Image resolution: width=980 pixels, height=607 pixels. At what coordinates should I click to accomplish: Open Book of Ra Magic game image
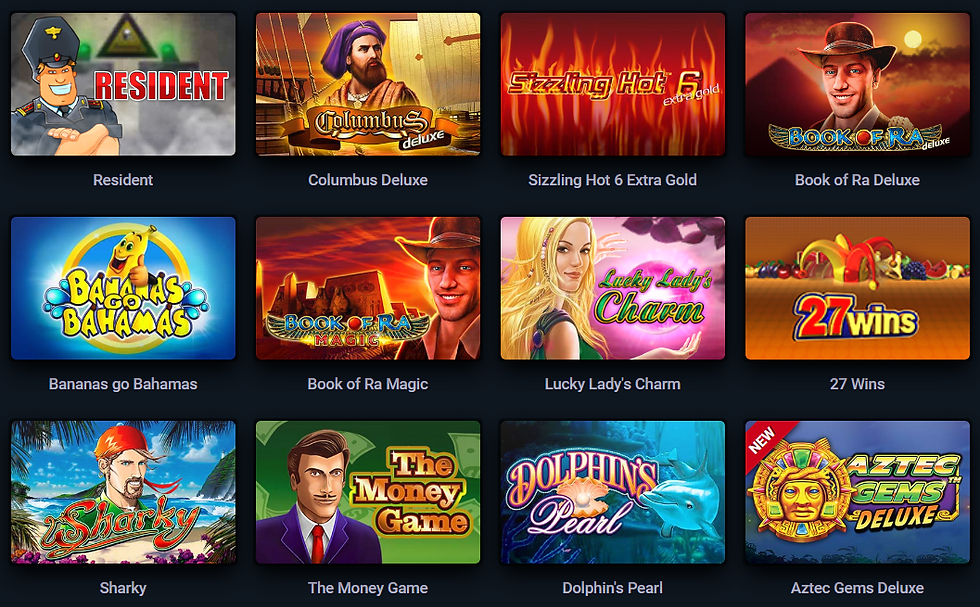point(368,288)
